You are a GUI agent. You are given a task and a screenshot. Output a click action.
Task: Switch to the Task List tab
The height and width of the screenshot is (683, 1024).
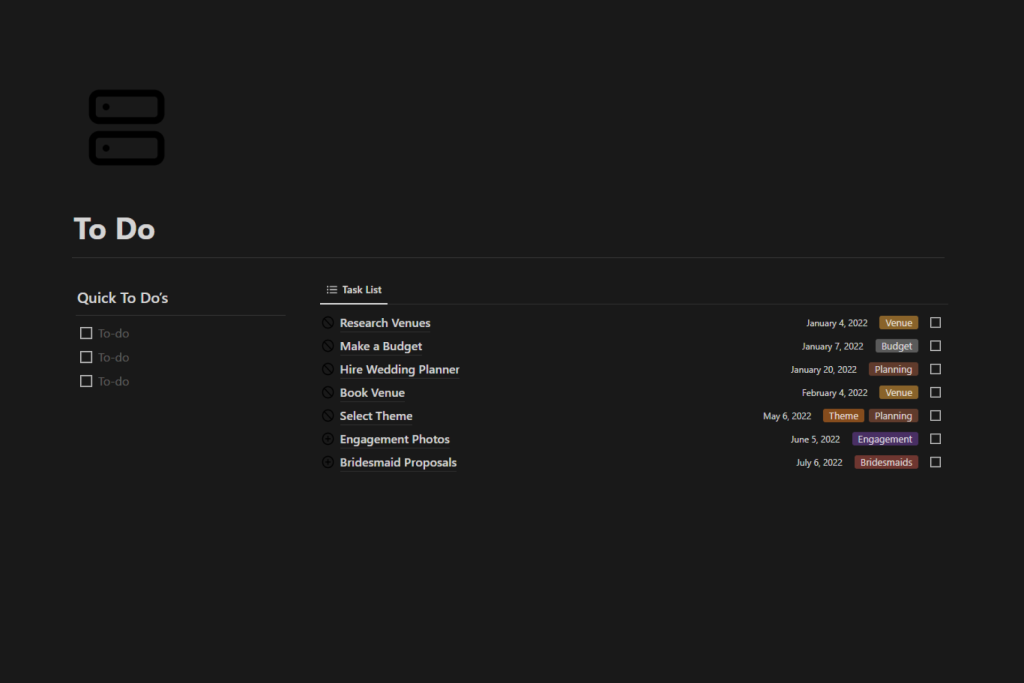coord(354,289)
